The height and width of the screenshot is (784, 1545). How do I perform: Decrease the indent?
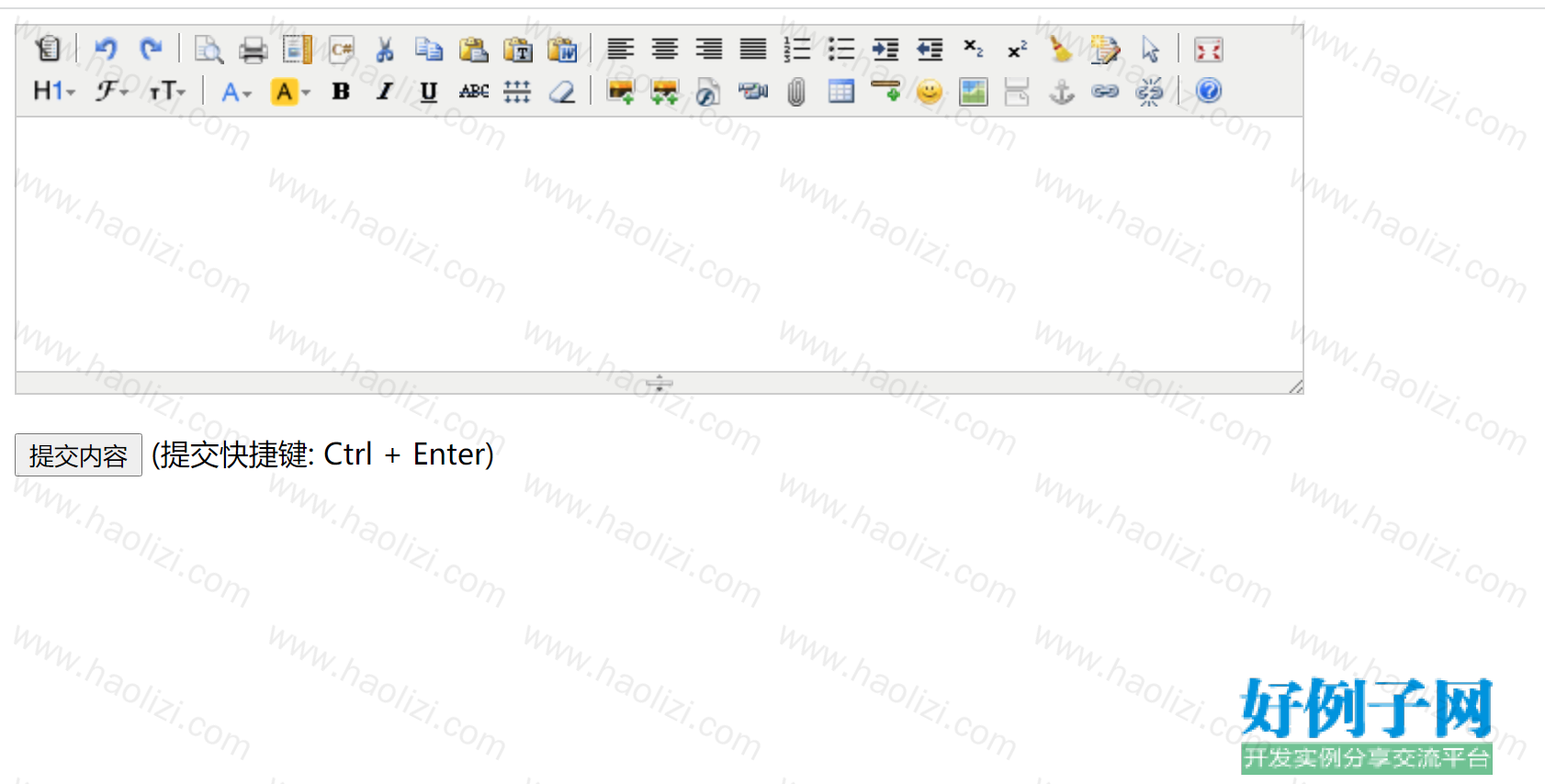[x=930, y=49]
